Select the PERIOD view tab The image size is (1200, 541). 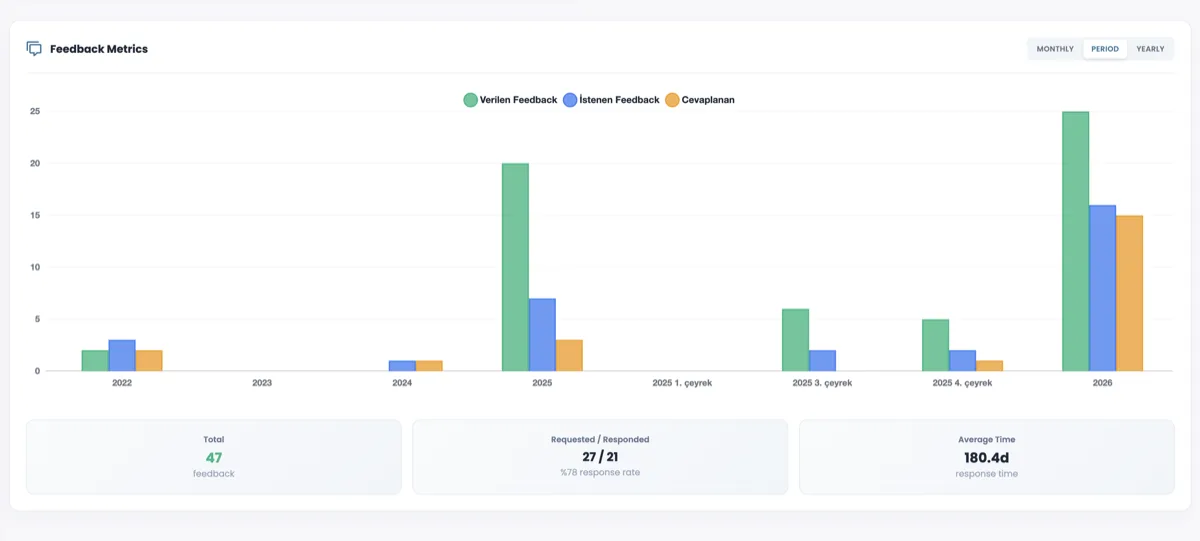[x=1105, y=49]
